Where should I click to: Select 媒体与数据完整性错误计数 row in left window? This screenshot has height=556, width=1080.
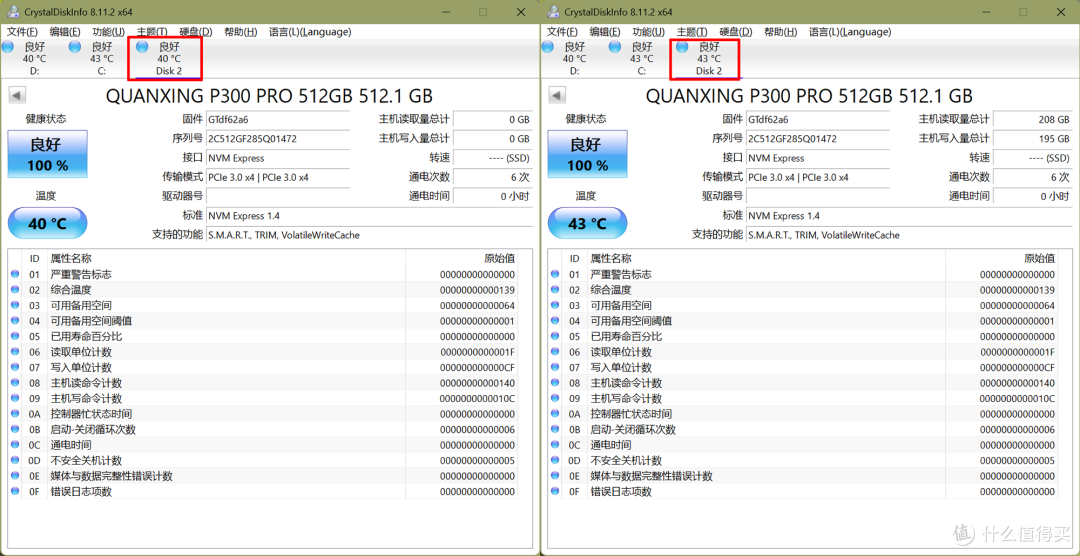[263, 476]
